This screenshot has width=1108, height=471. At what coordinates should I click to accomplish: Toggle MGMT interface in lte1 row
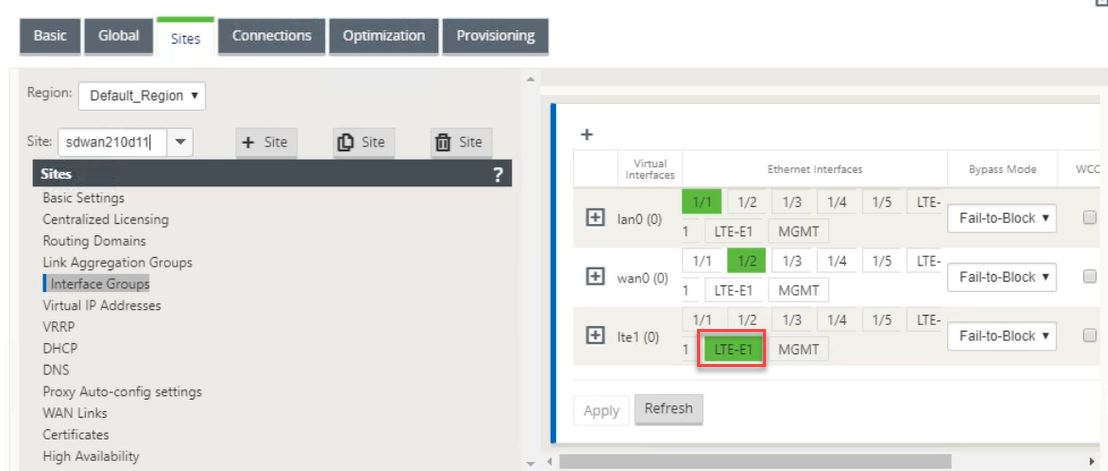pyautogui.click(x=798, y=349)
